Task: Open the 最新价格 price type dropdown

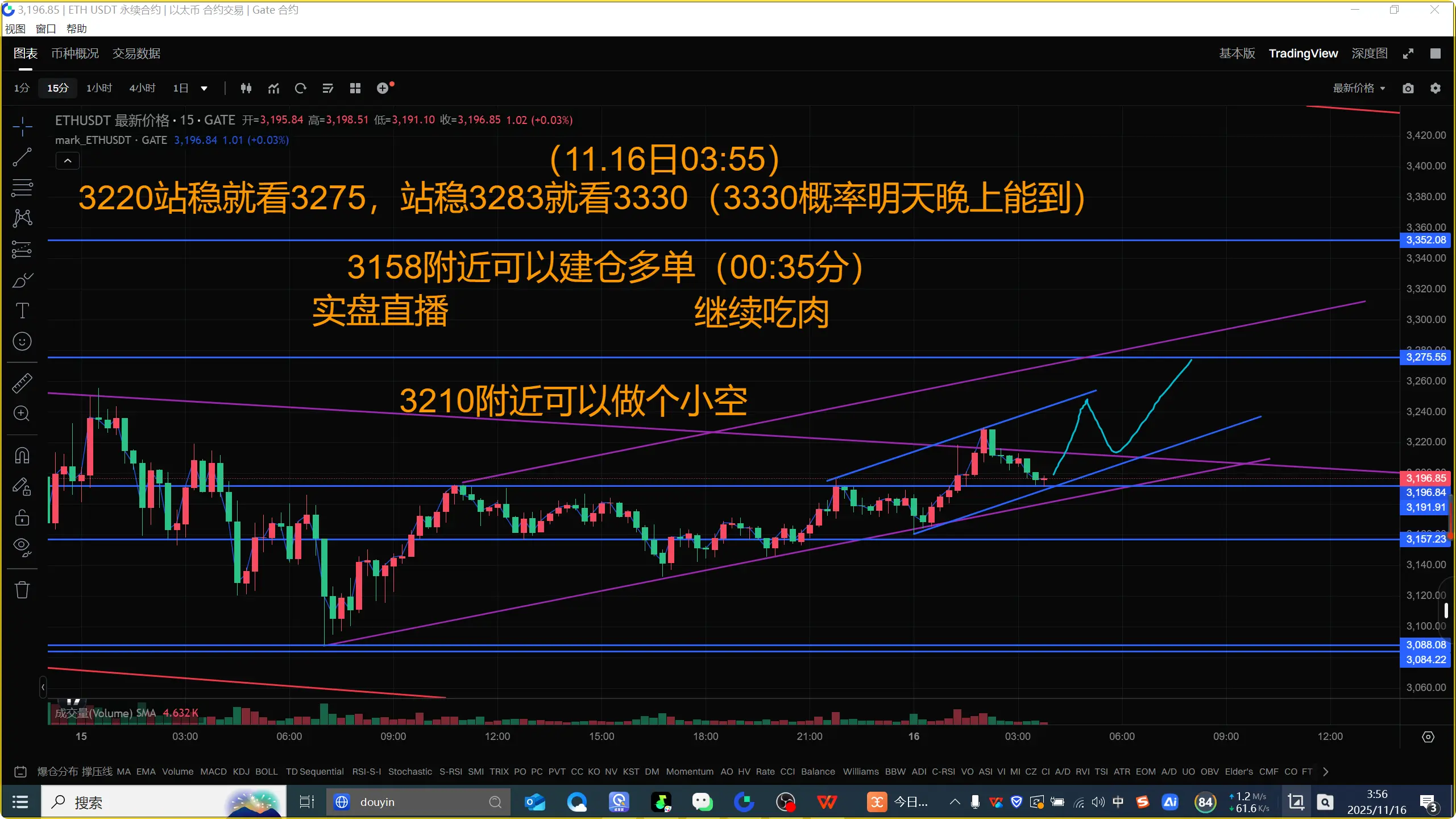Action: point(1359,88)
